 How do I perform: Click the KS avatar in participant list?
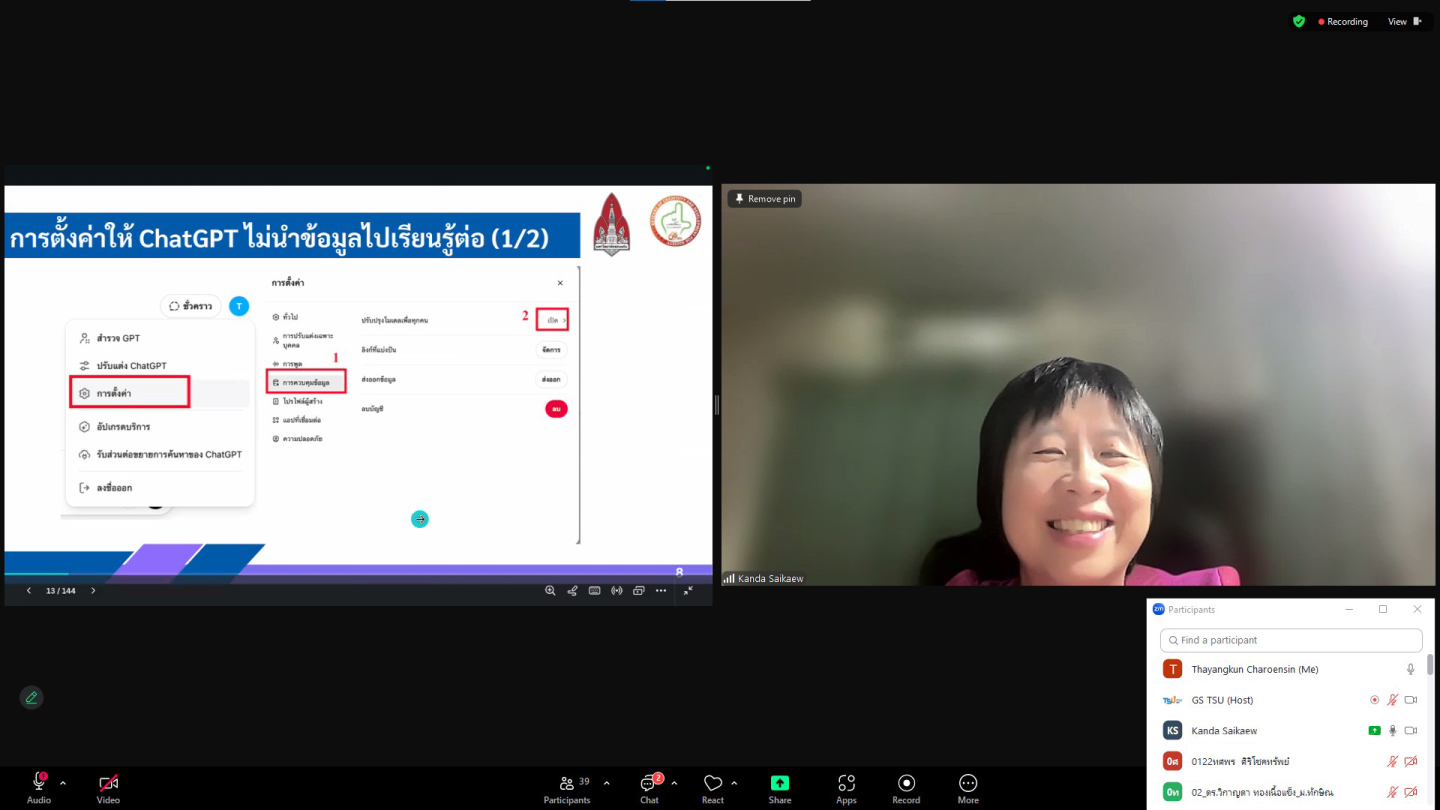click(1172, 730)
